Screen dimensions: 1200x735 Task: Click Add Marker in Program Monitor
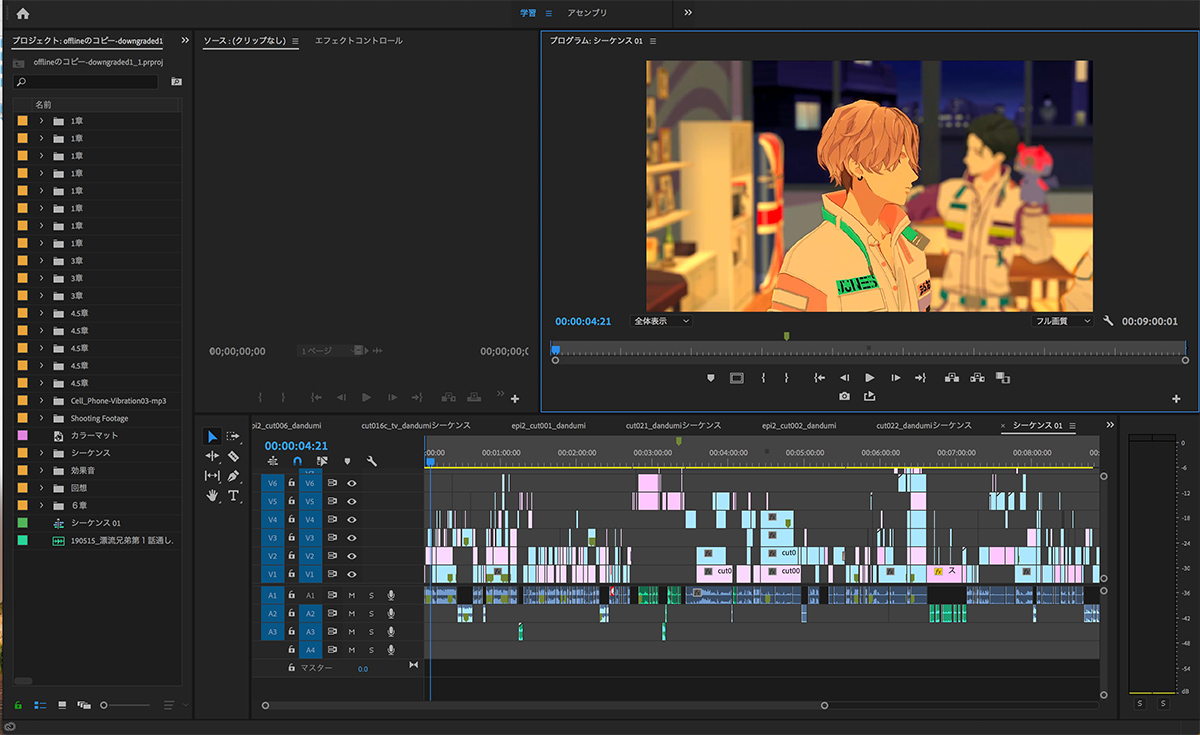tap(711, 378)
